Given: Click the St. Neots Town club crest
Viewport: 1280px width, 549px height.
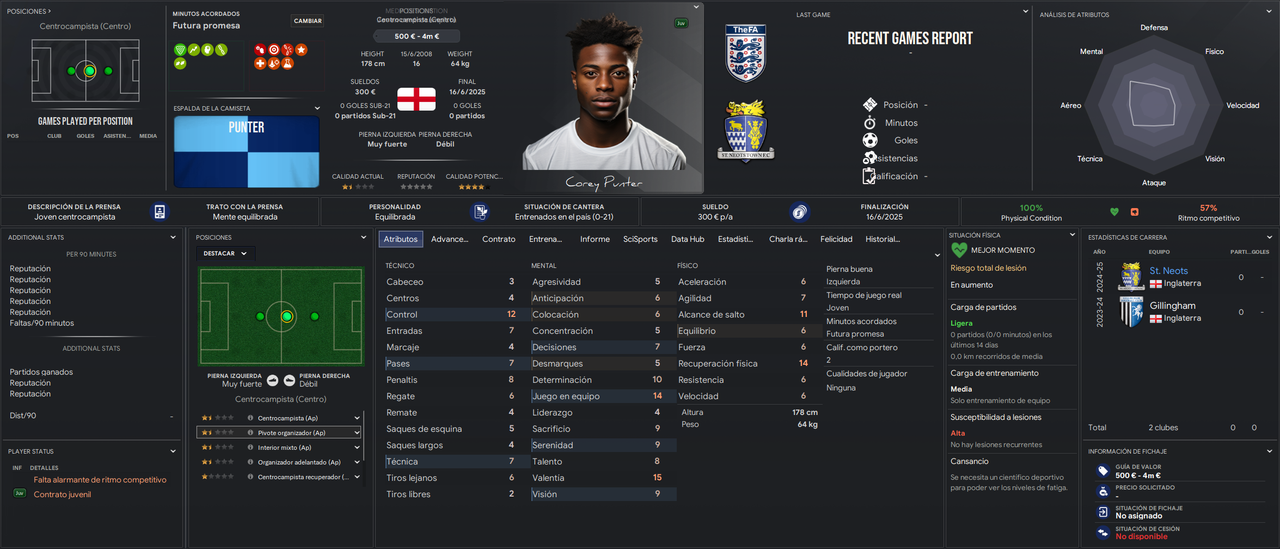Looking at the screenshot, I should 747,129.
